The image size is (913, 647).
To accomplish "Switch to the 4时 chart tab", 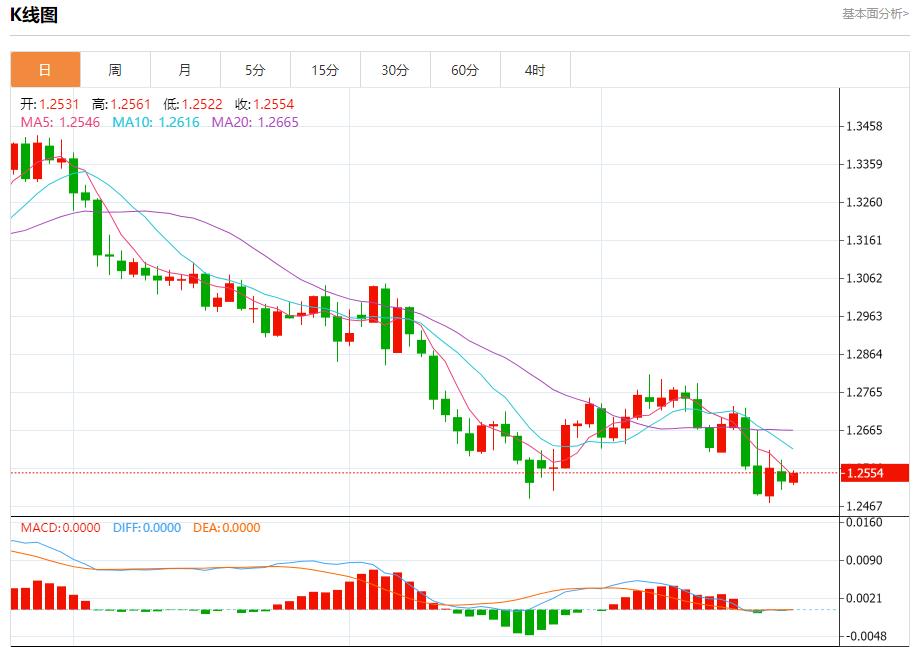I will pyautogui.click(x=535, y=70).
